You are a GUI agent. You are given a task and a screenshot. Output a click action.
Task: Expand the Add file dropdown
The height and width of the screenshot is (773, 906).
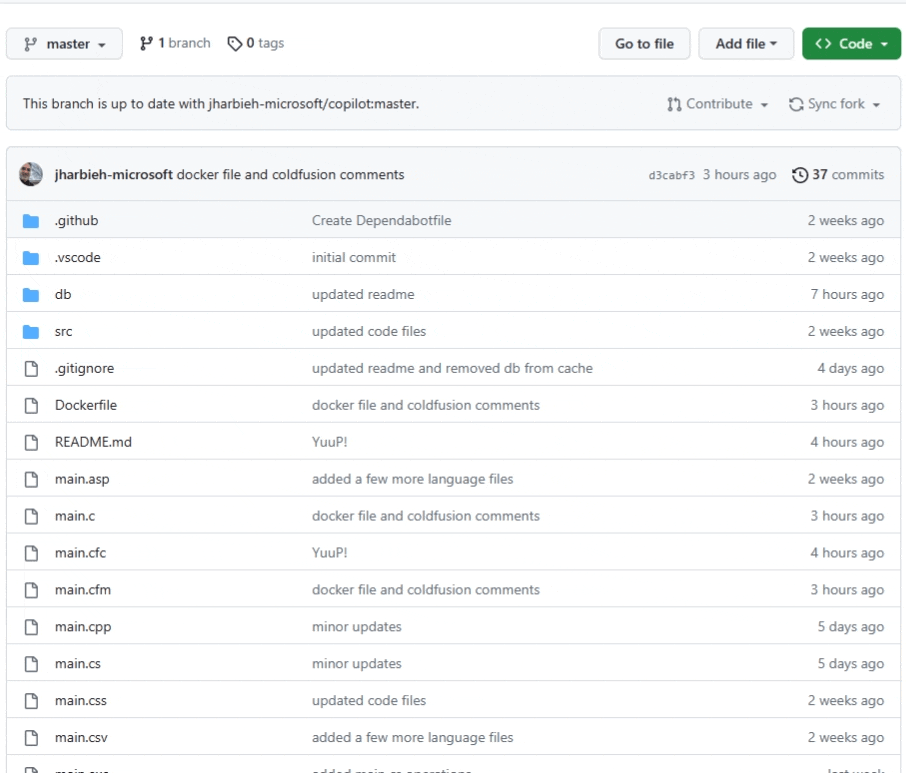tap(746, 44)
